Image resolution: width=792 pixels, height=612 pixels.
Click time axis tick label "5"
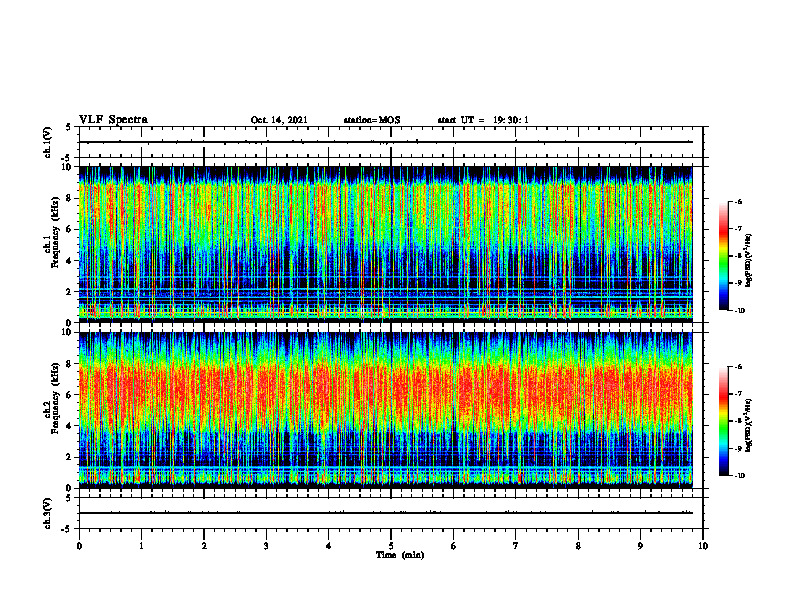pos(391,546)
